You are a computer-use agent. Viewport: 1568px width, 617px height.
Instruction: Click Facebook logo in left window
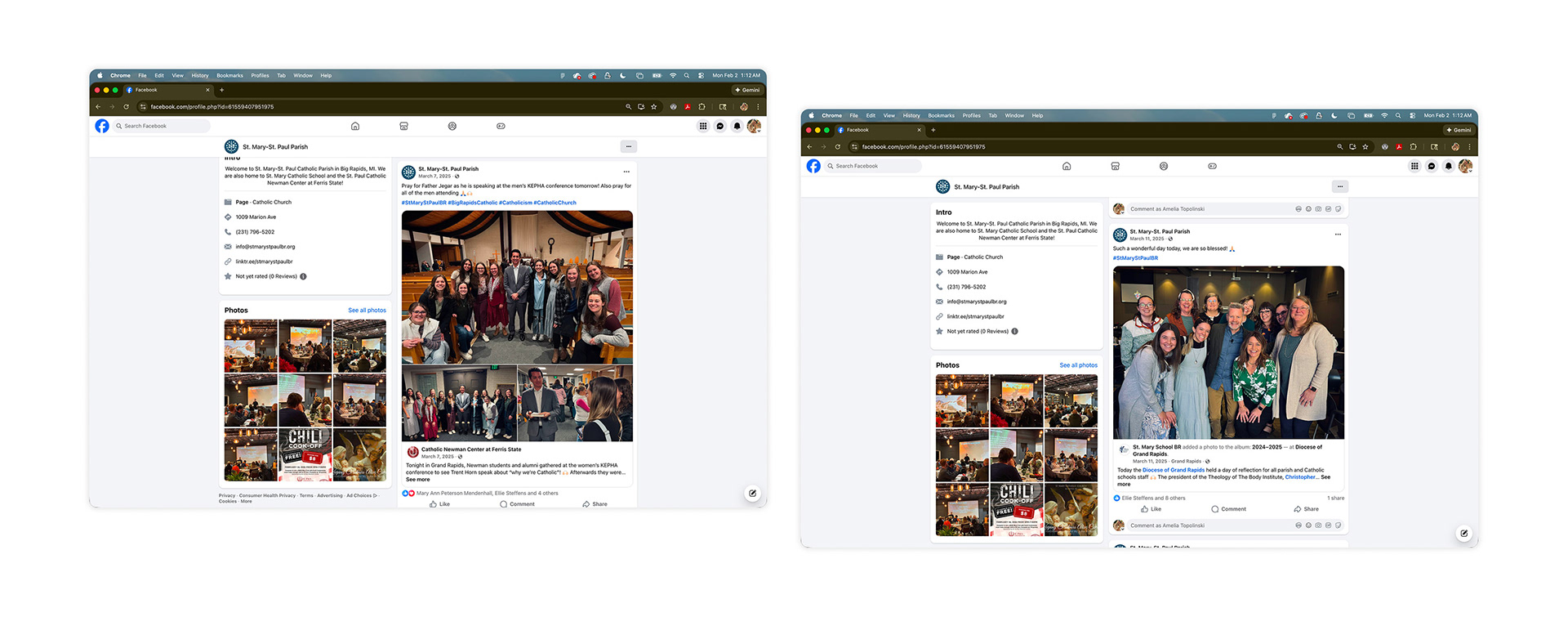point(102,126)
